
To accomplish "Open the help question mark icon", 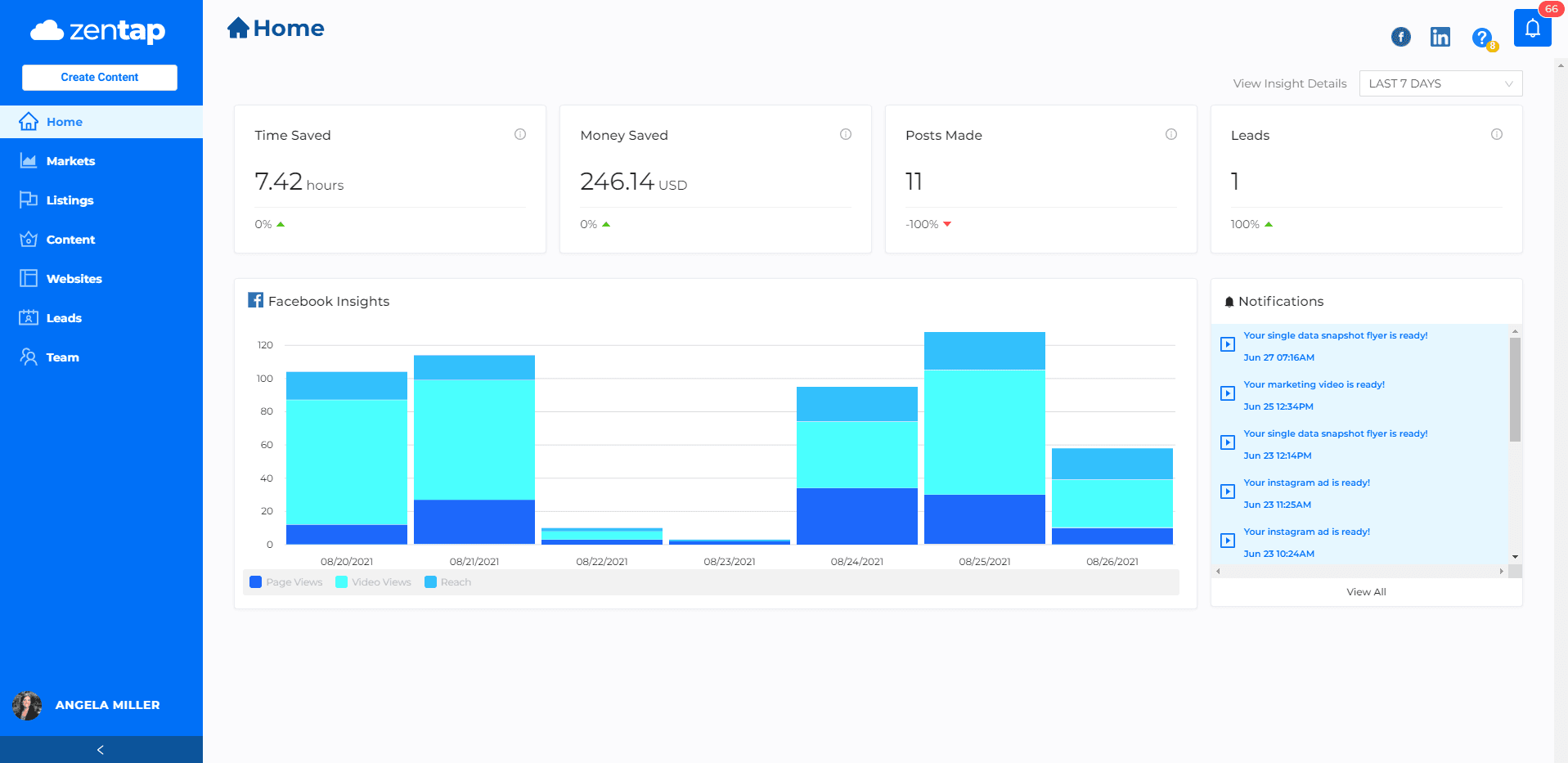I will [x=1481, y=38].
